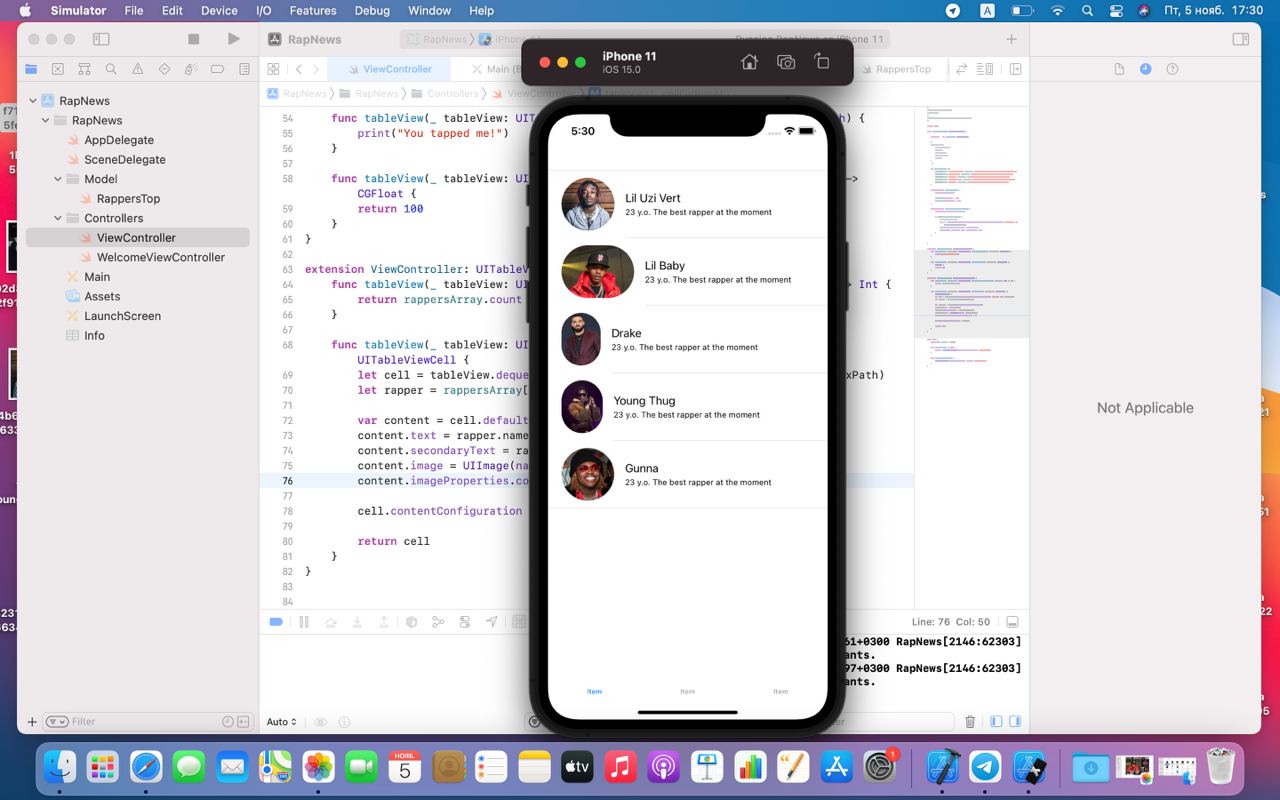Go back in editor history
Viewport: 1280px width, 800px height.
tap(299, 69)
